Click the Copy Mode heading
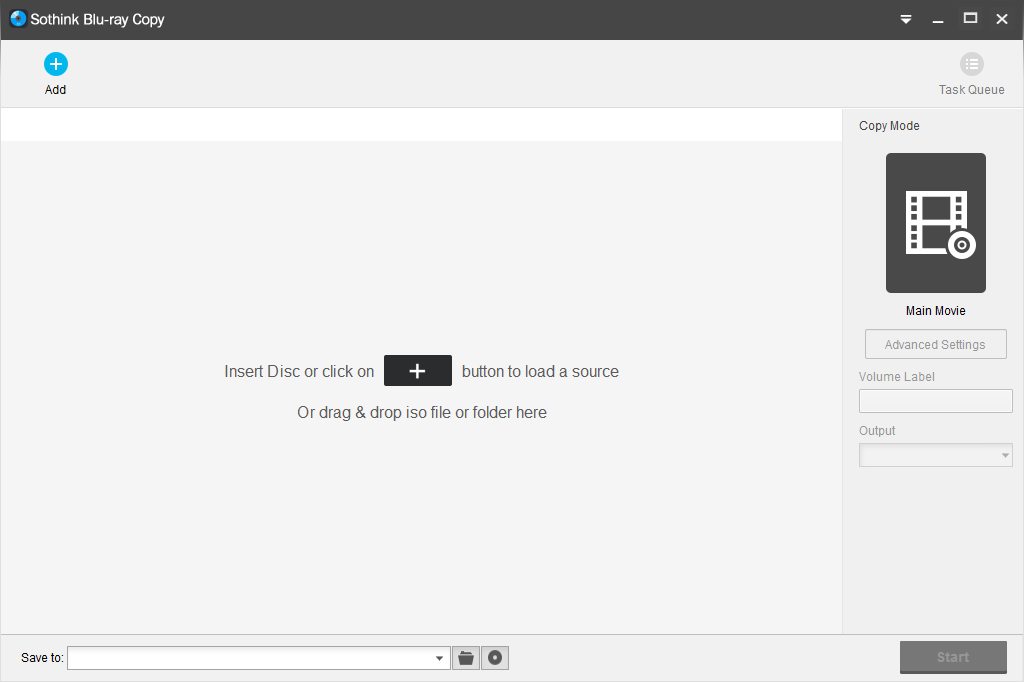 (x=889, y=126)
